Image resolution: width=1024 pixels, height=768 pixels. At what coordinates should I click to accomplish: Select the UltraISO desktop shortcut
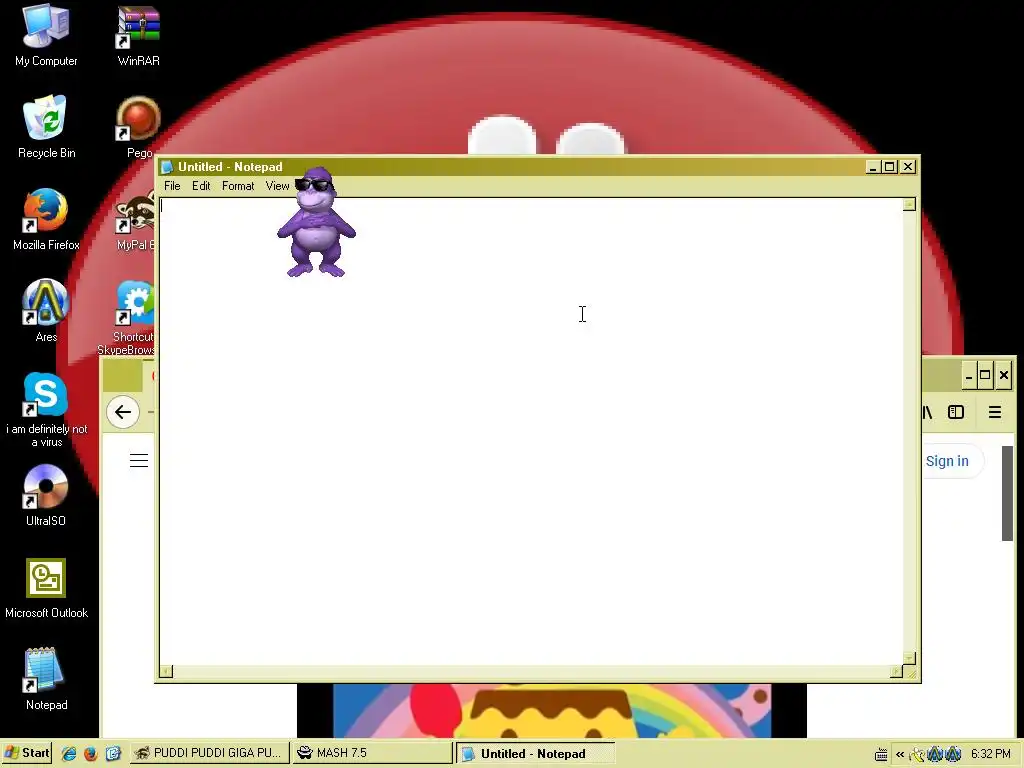coord(46,496)
